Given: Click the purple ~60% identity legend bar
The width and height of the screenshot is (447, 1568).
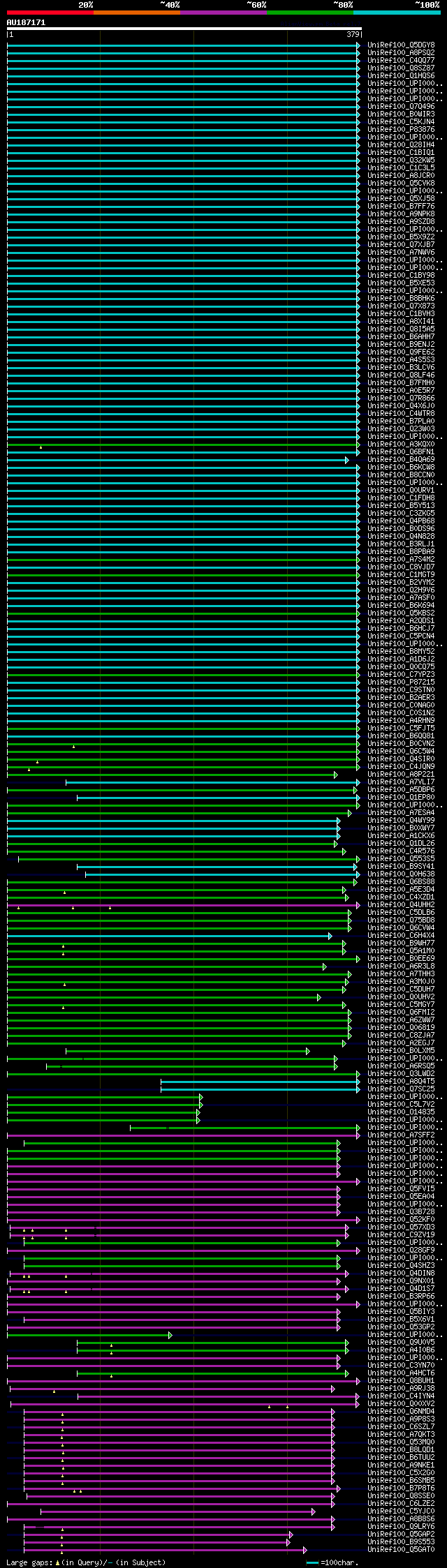Looking at the screenshot, I should coord(223,12).
